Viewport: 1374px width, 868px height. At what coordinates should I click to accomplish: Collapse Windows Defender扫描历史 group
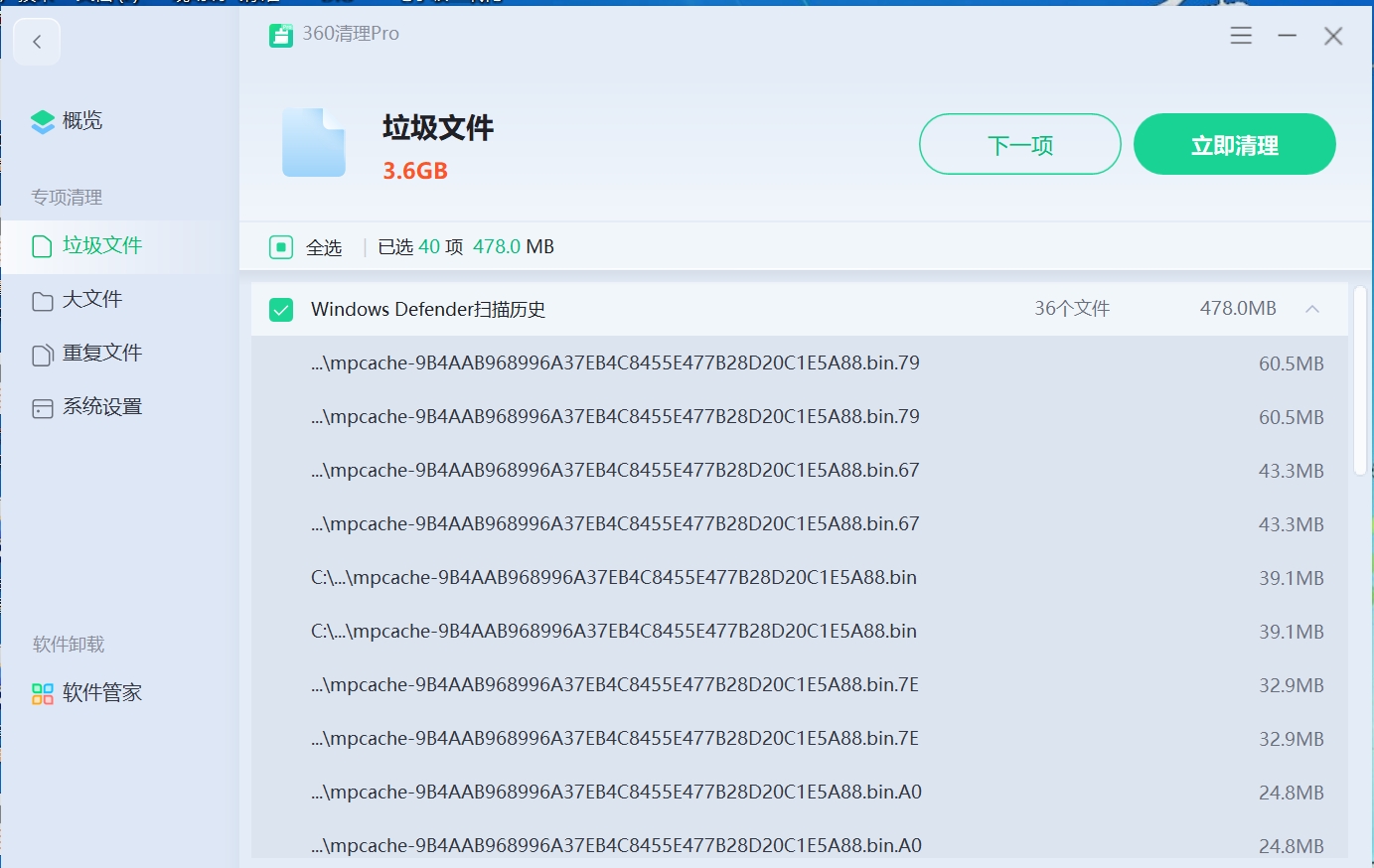(x=1312, y=309)
